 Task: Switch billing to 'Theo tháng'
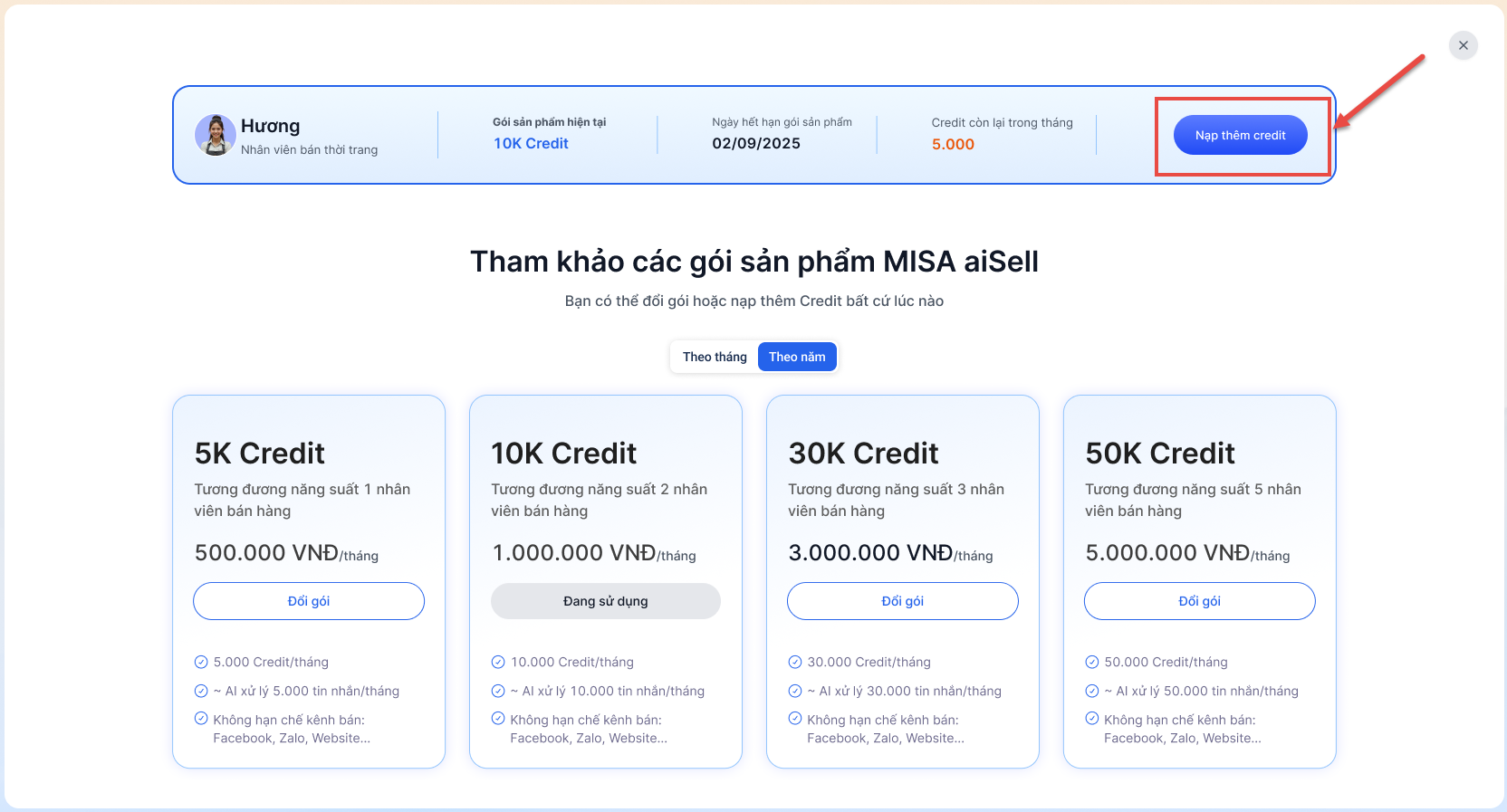(x=715, y=357)
